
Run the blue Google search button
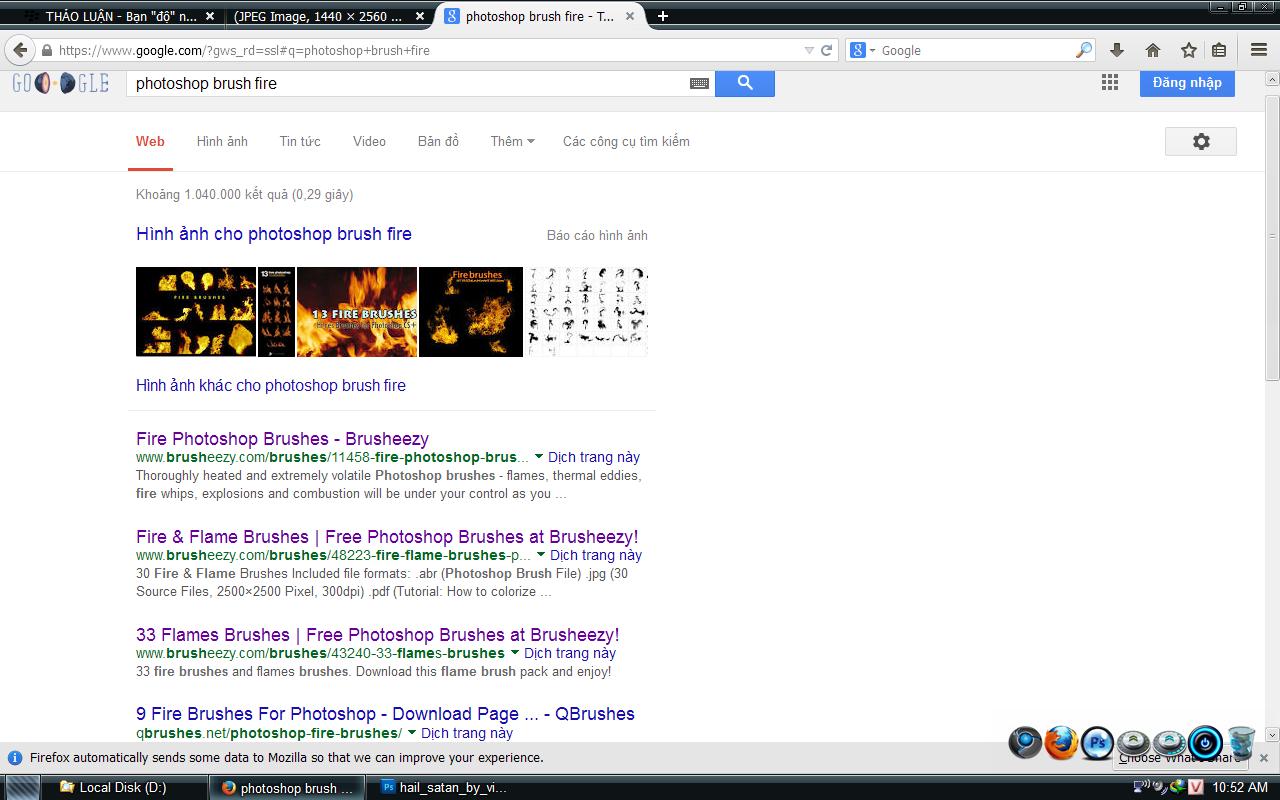(745, 84)
